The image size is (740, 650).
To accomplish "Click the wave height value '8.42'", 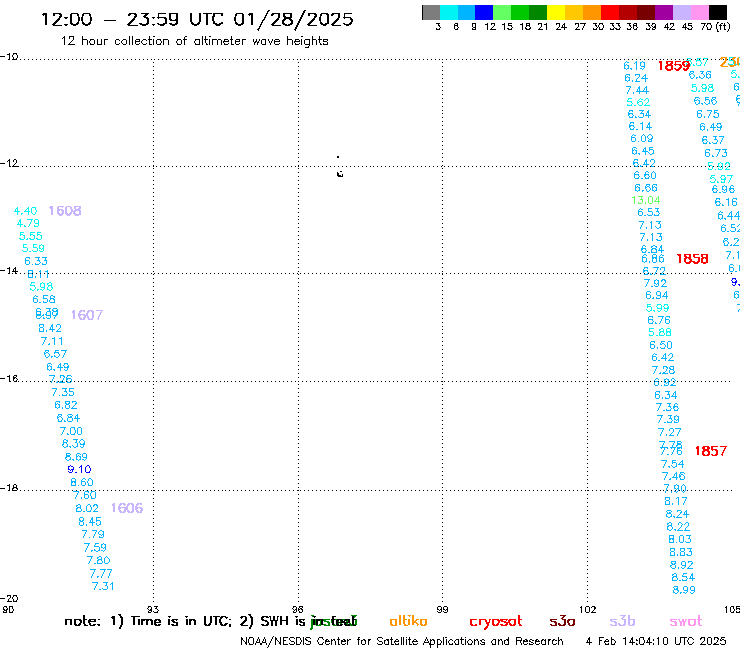I will point(50,328).
